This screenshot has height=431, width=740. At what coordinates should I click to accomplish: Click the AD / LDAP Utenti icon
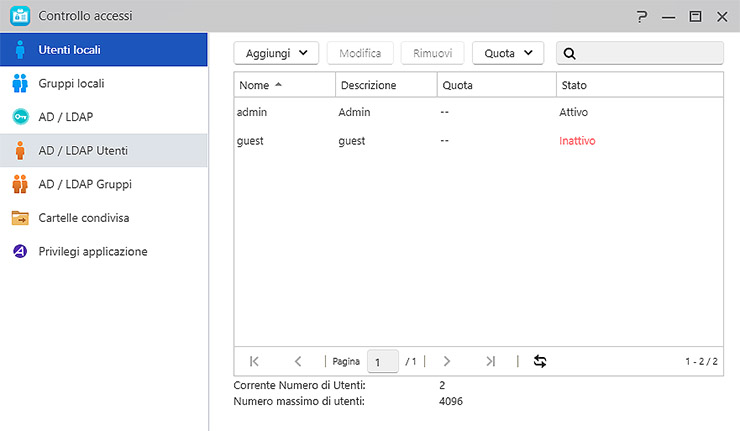coord(20,151)
